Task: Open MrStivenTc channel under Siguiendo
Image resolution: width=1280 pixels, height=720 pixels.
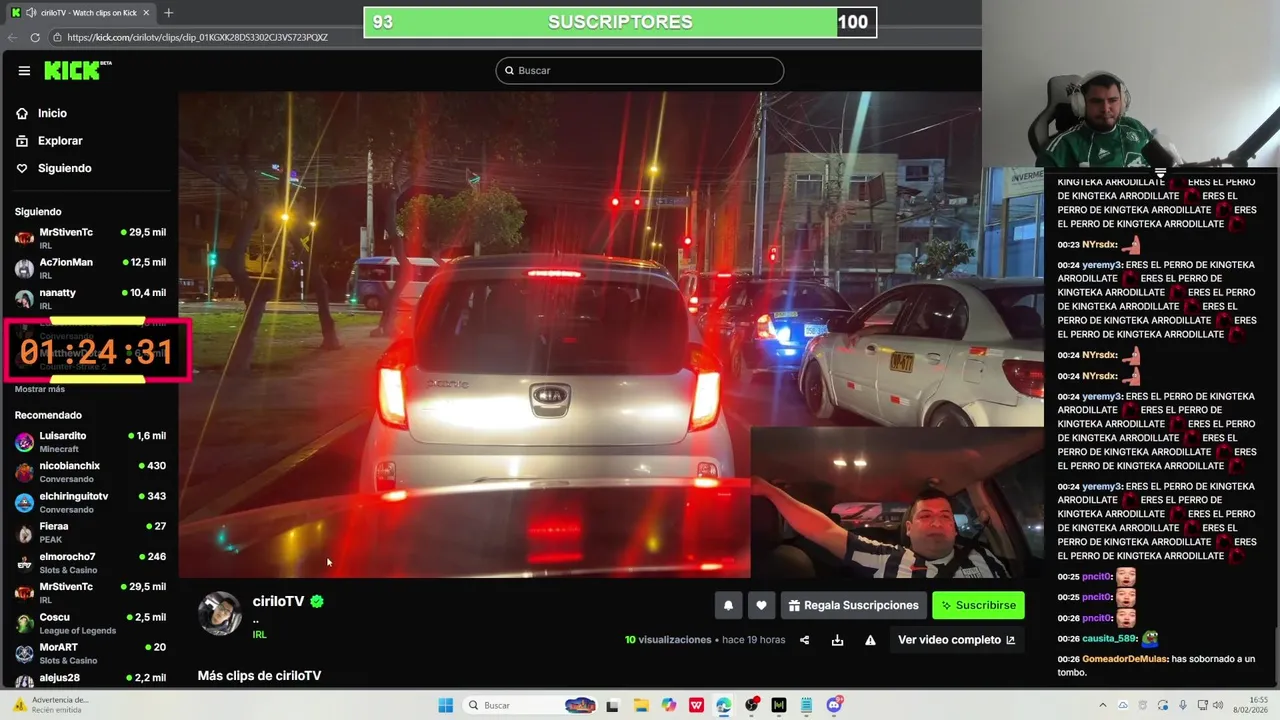Action: tap(90, 238)
